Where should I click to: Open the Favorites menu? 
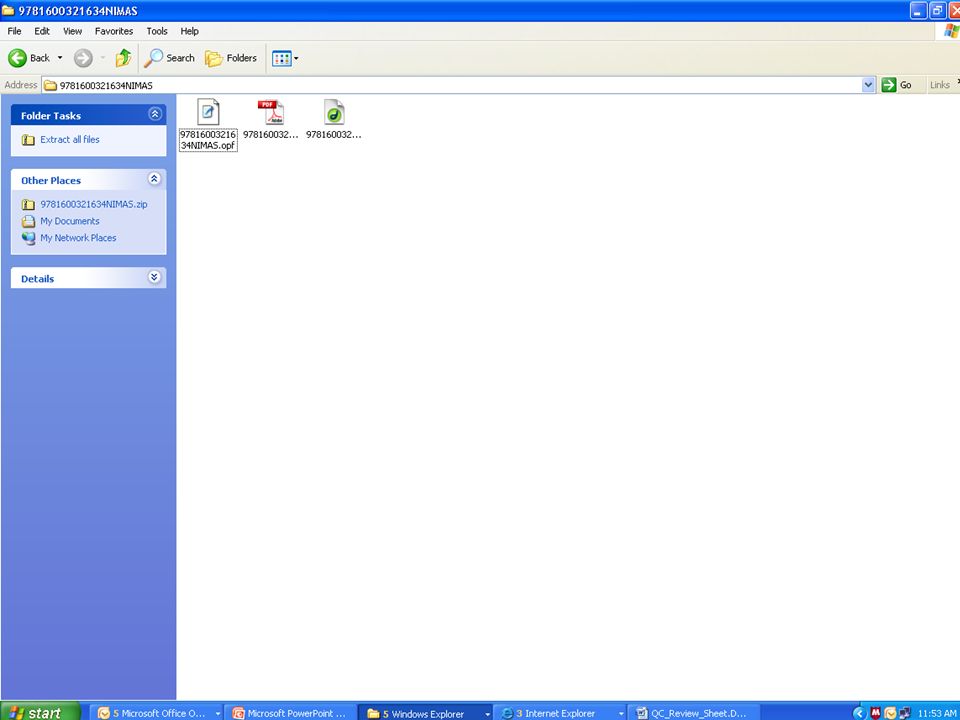pyautogui.click(x=114, y=31)
